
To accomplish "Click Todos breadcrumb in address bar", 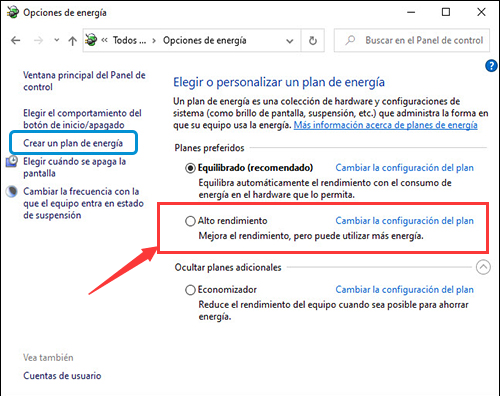I will coord(129,40).
